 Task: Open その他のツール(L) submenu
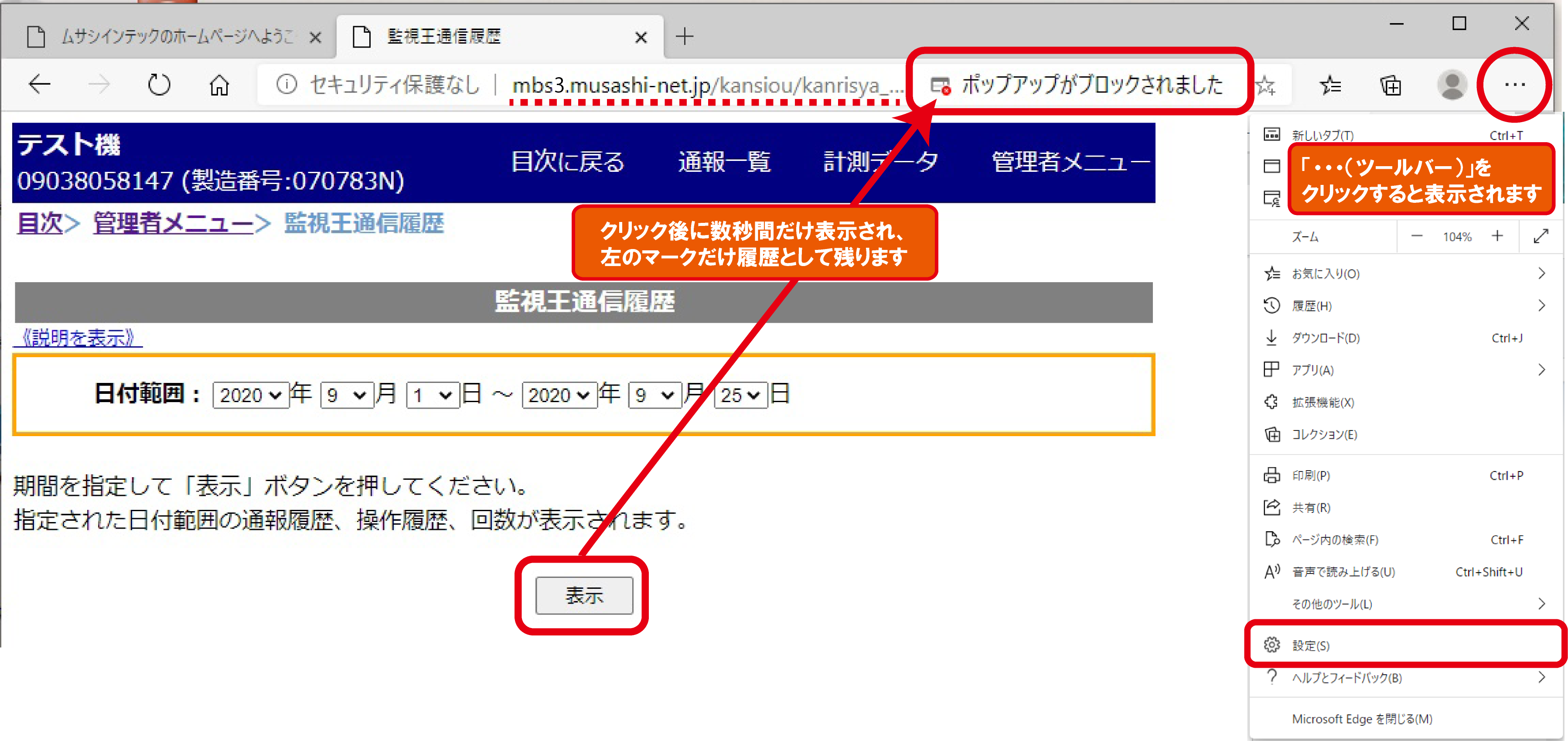pos(1406,604)
